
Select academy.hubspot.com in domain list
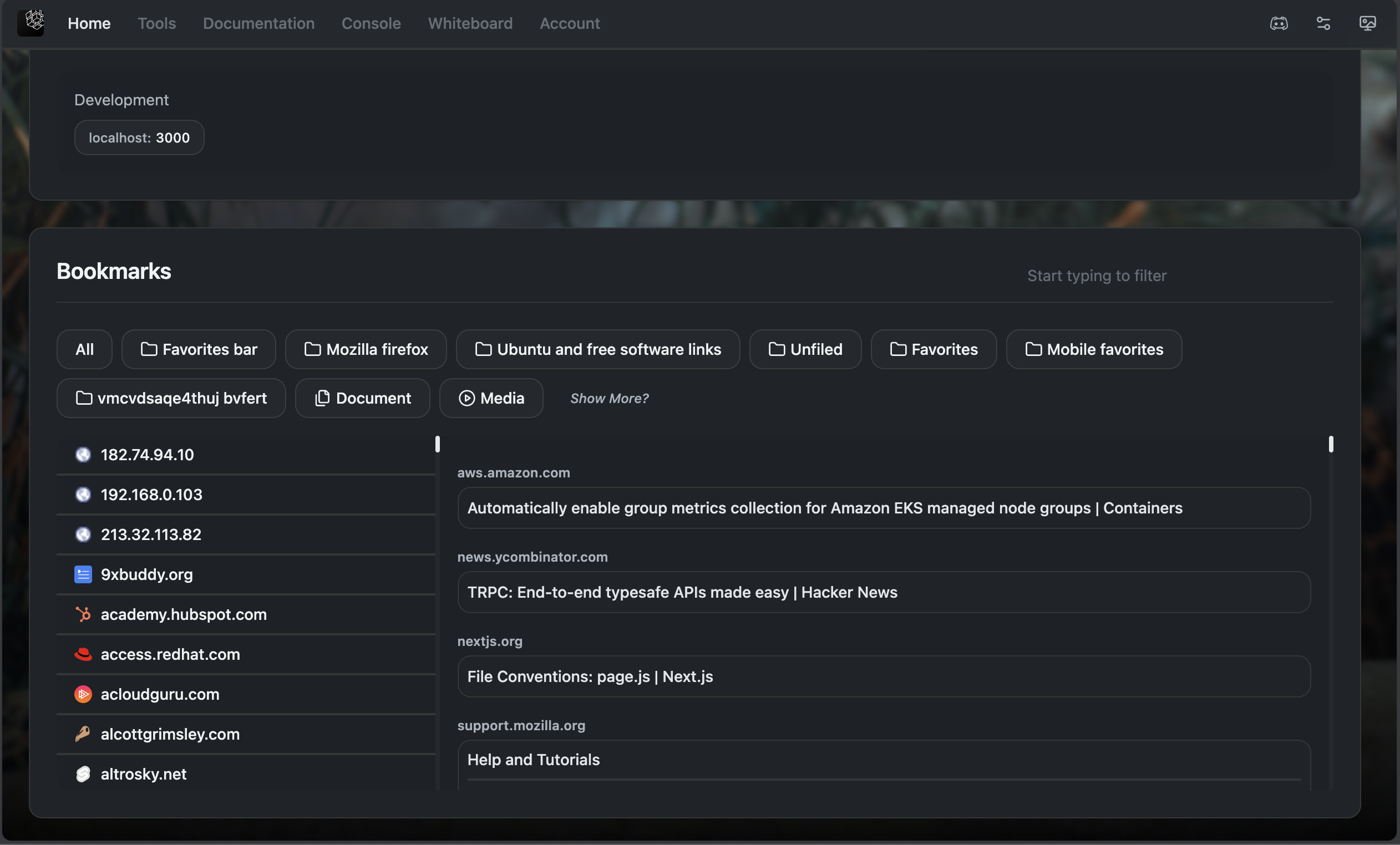[x=246, y=614]
